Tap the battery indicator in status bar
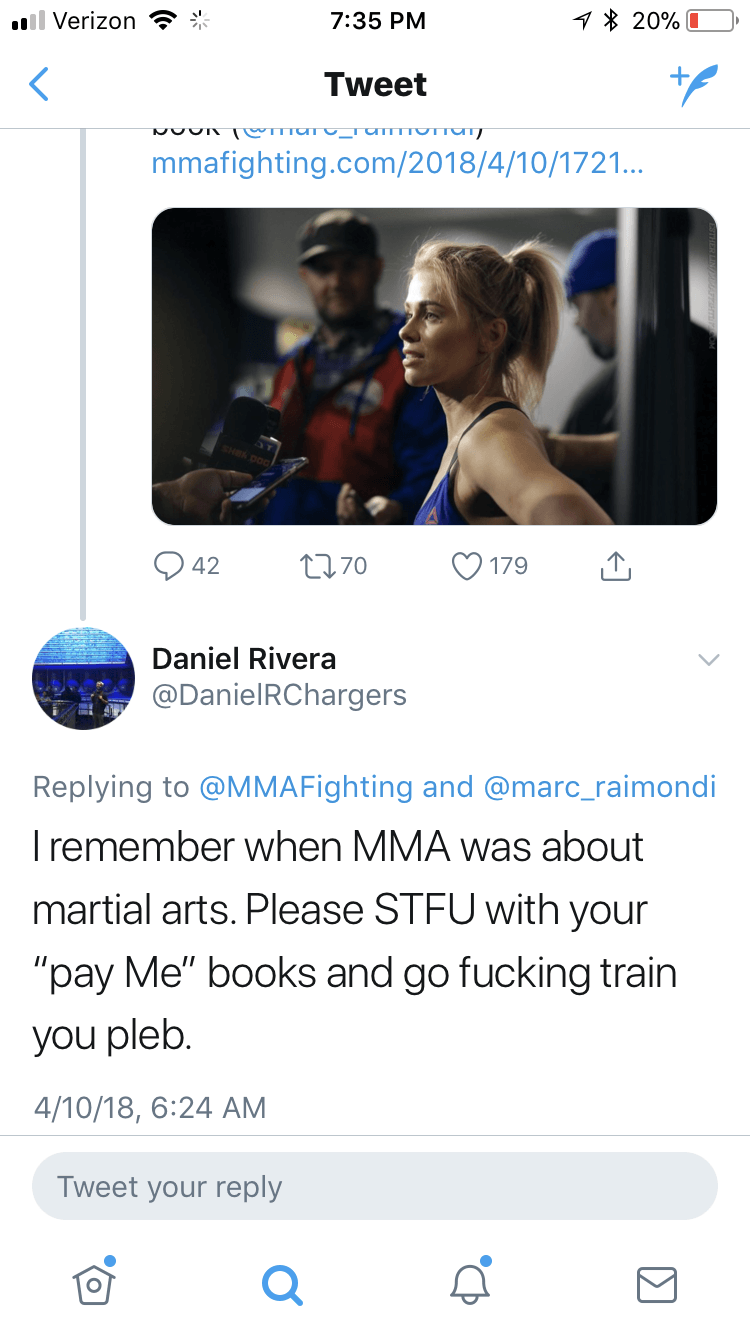 click(705, 20)
